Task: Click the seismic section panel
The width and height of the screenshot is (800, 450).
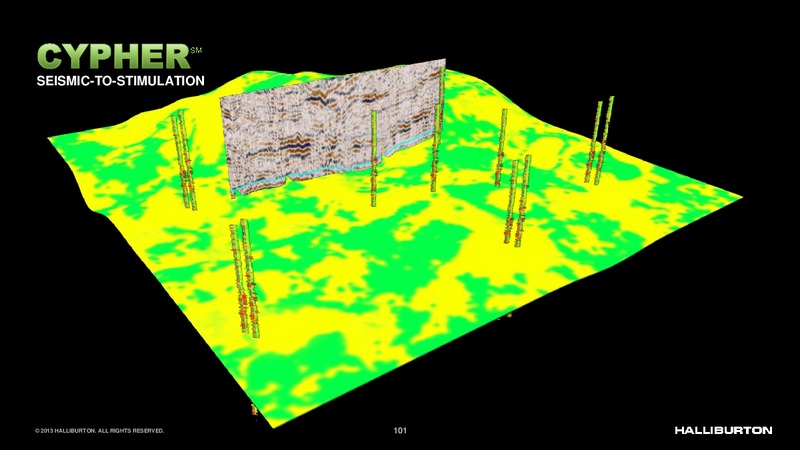Action: click(x=333, y=128)
